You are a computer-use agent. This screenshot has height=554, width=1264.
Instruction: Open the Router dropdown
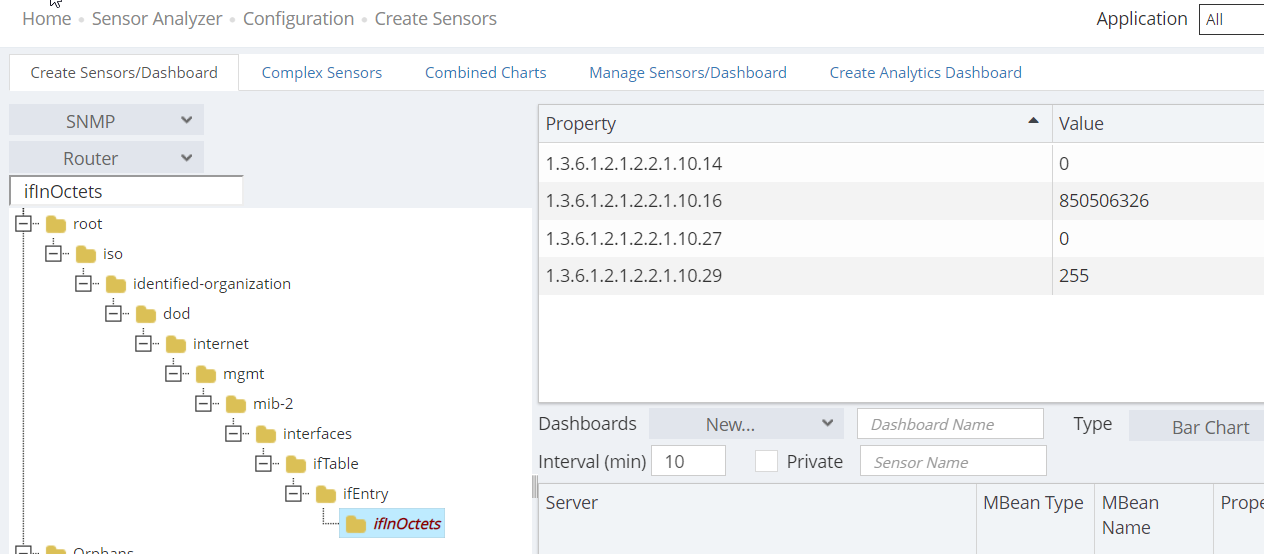click(x=106, y=158)
